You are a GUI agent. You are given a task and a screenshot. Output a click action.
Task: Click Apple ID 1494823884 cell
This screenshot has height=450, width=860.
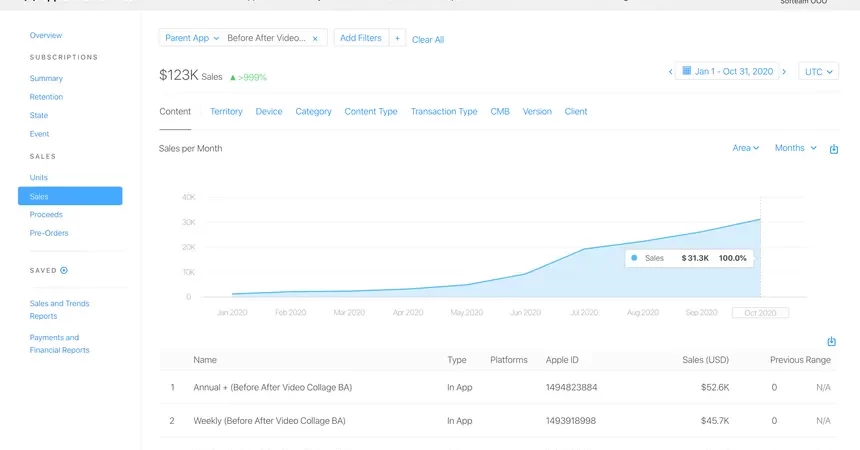tap(571, 387)
